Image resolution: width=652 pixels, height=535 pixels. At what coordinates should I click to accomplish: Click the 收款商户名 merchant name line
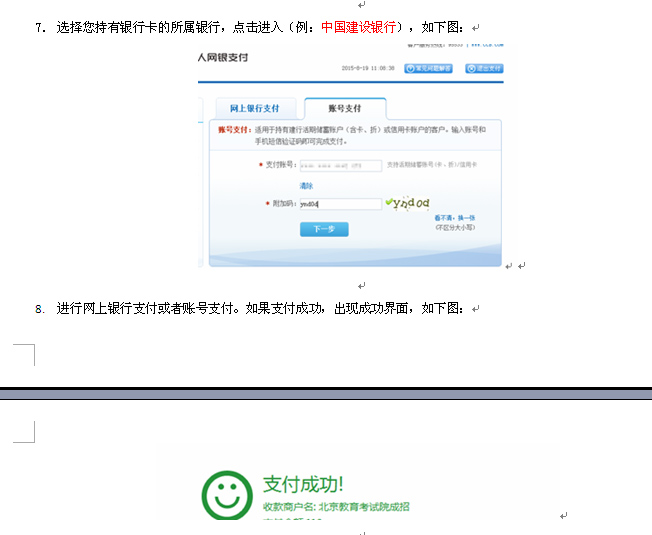335,507
